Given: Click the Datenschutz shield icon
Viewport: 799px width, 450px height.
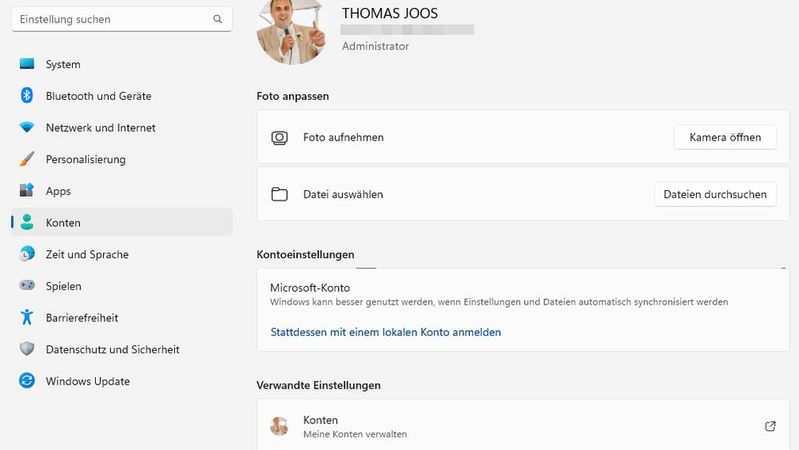Looking at the screenshot, I should (x=27, y=349).
